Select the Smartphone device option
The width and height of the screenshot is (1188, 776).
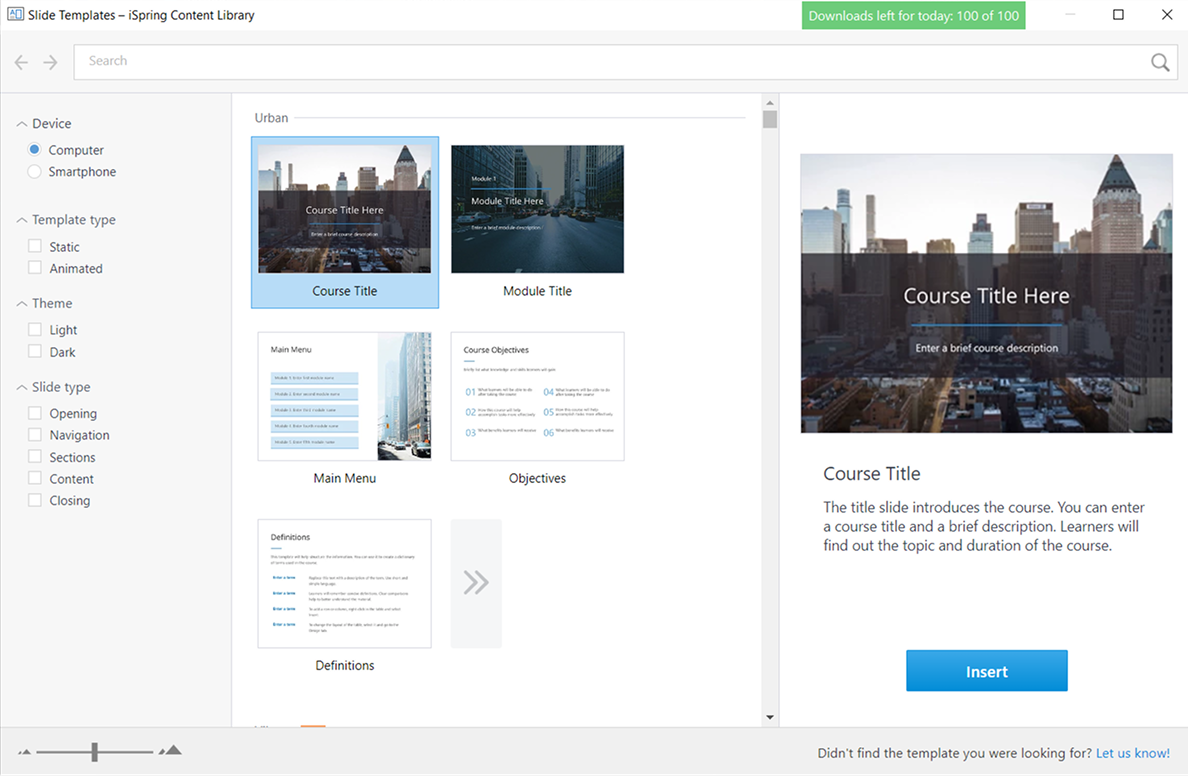[34, 171]
